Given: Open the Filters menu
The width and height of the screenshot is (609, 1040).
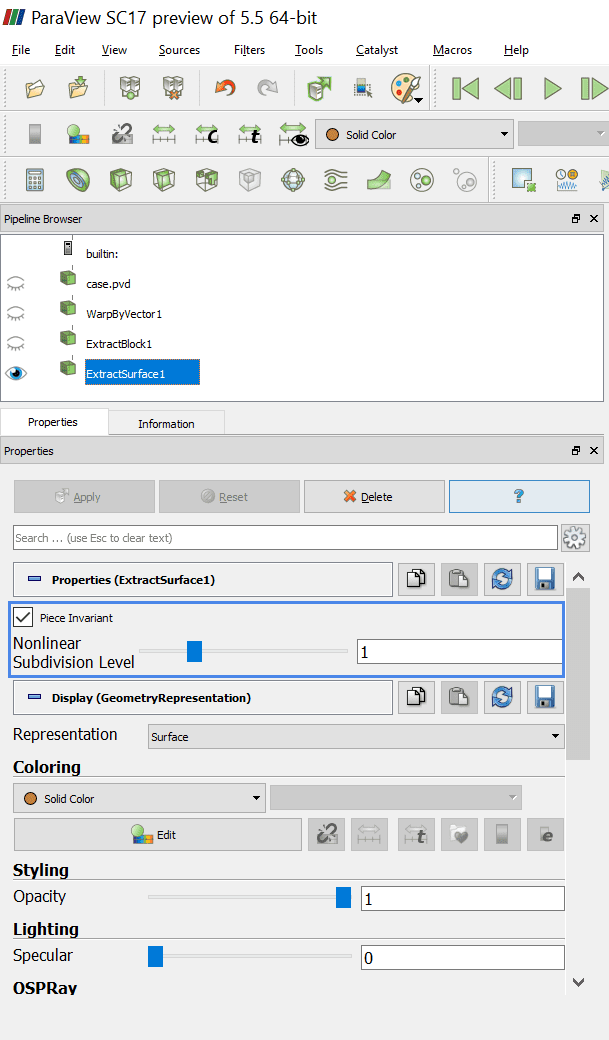Looking at the screenshot, I should pos(249,50).
